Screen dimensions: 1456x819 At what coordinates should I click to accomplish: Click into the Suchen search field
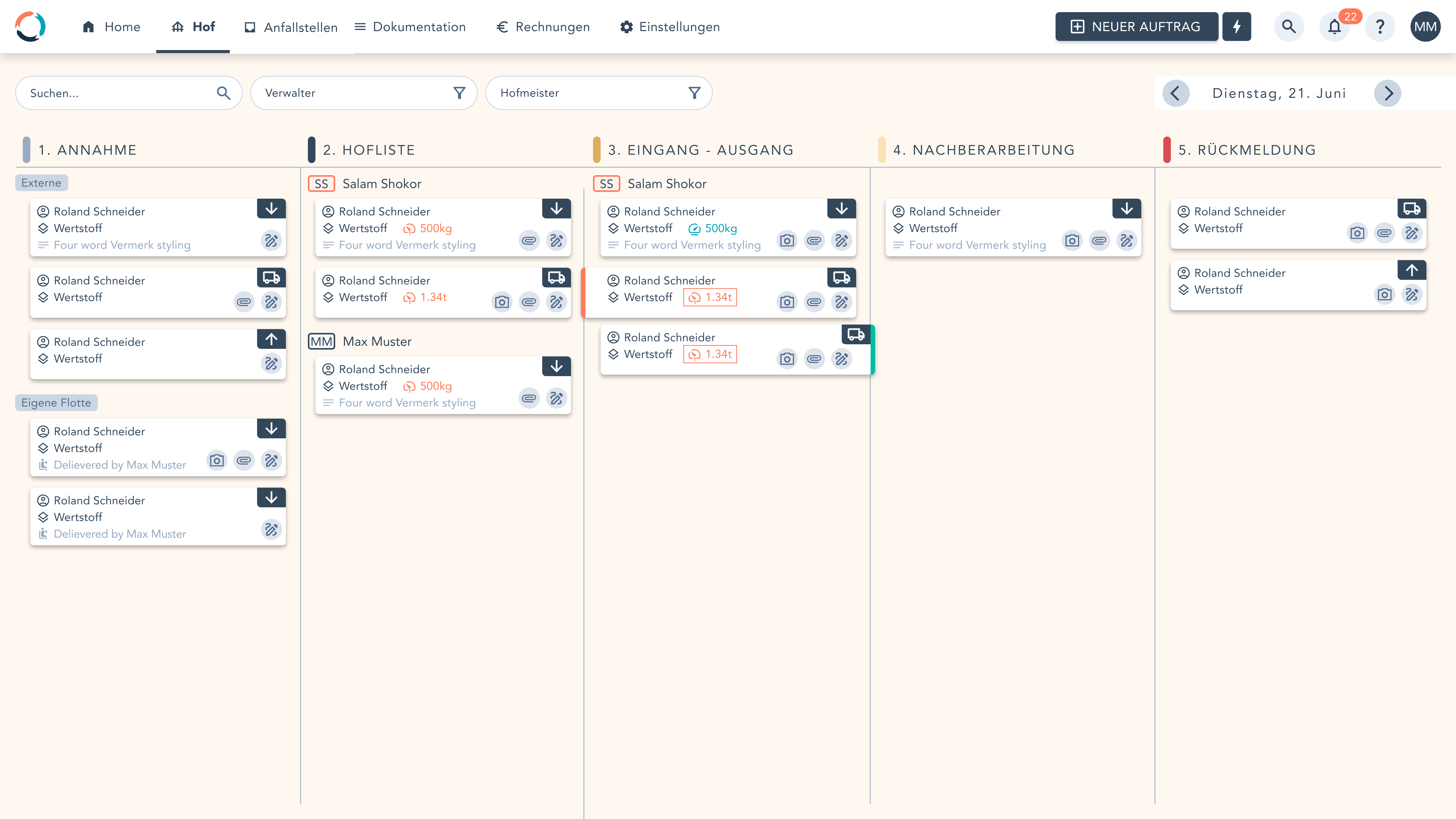click(119, 93)
